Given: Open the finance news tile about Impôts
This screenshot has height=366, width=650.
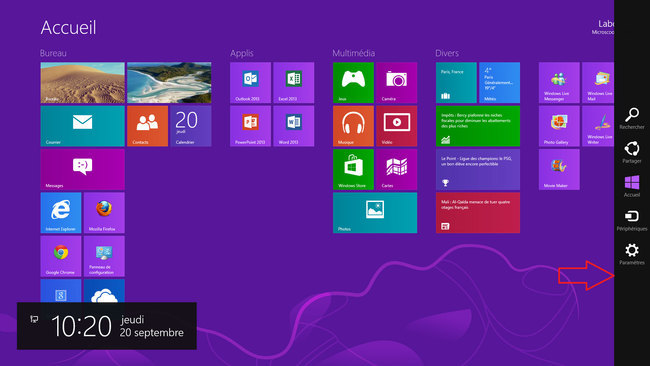Looking at the screenshot, I should 478,126.
